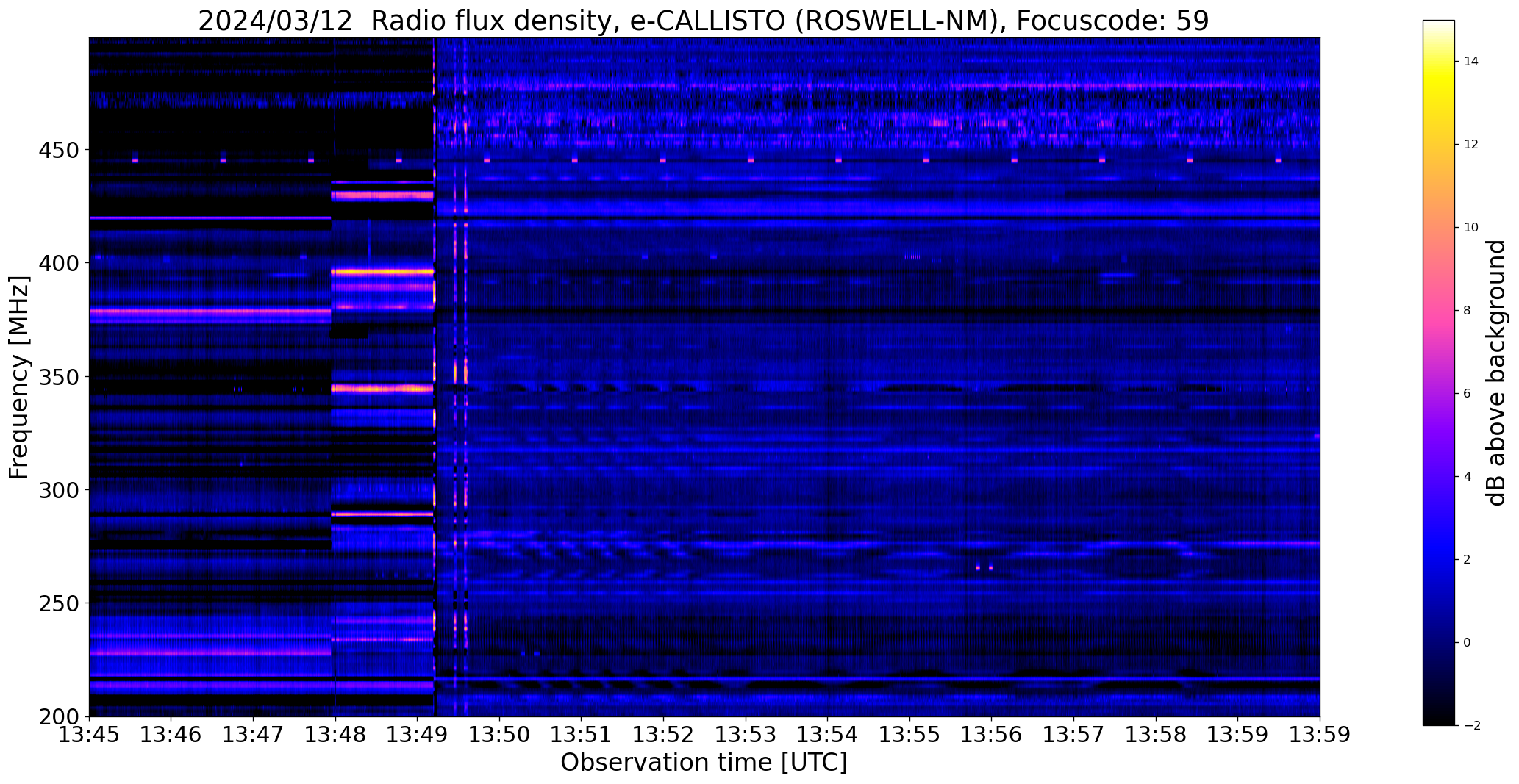Click the 350 frequency tick label
This screenshot has height=784, width=1519.
coord(60,377)
